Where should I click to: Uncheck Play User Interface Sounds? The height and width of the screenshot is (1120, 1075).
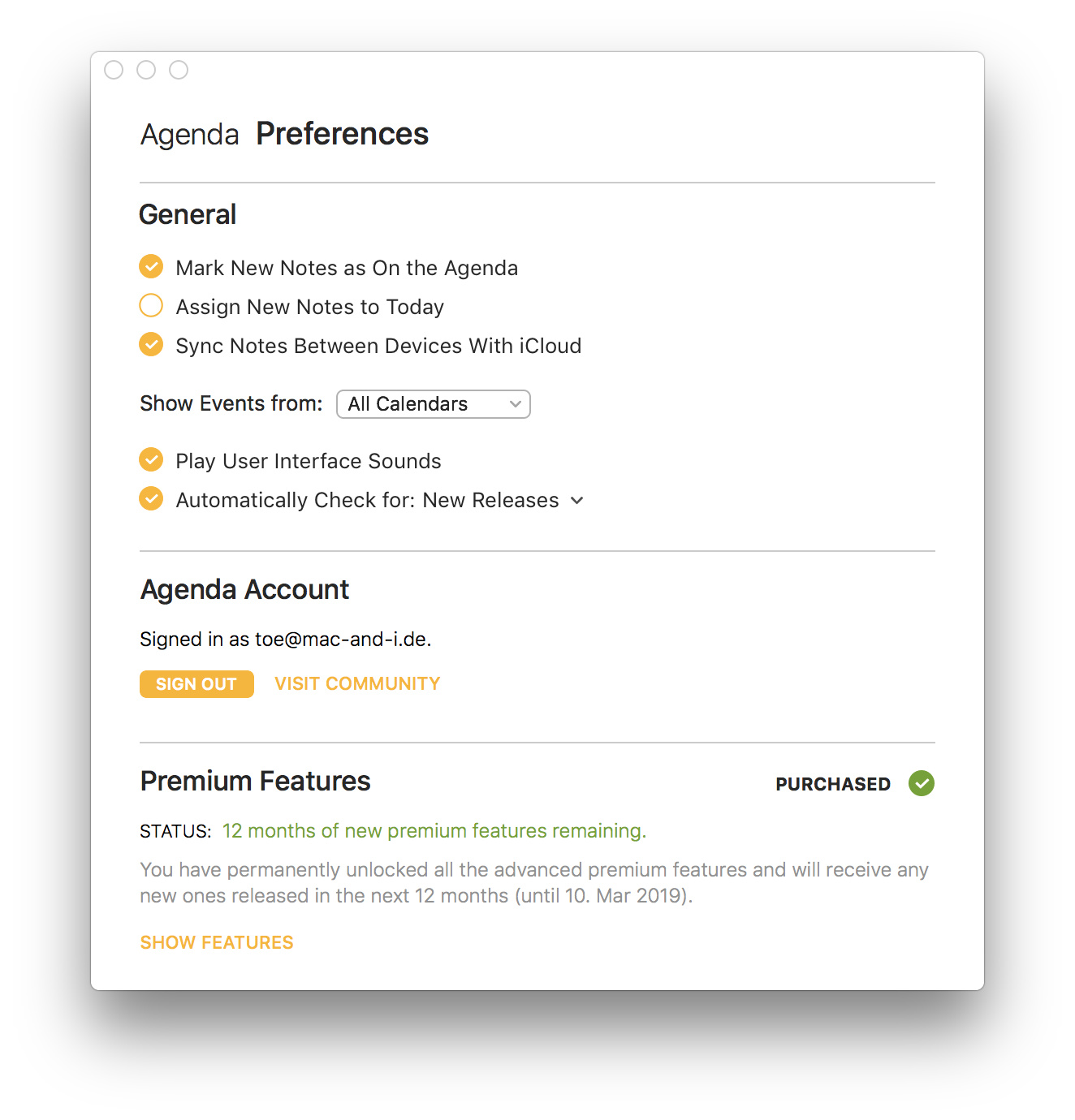151,459
